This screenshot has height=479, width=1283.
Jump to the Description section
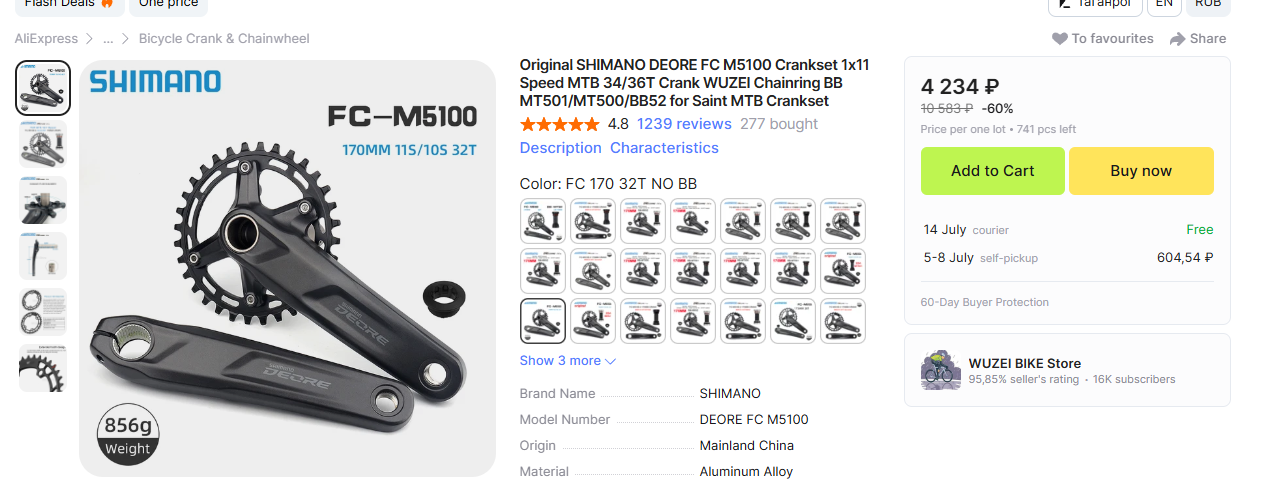(x=561, y=148)
